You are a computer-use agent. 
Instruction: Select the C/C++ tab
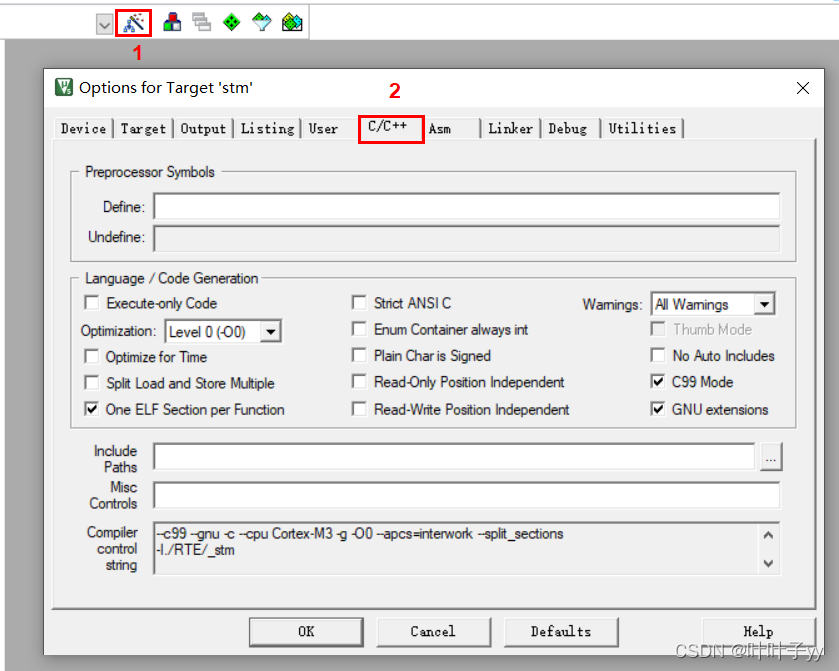(391, 127)
